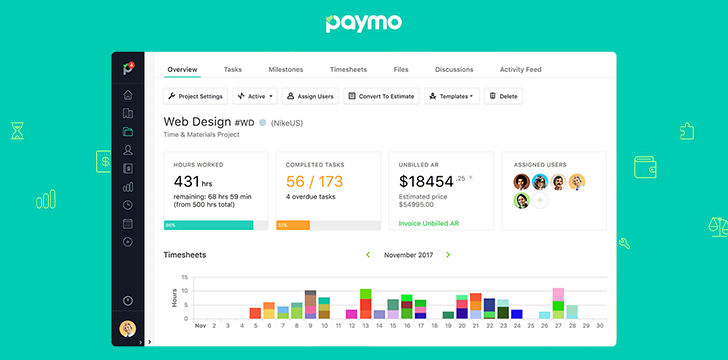Add an assigned user with plus circle
Image resolution: width=728 pixels, height=360 pixels.
pyautogui.click(x=540, y=201)
